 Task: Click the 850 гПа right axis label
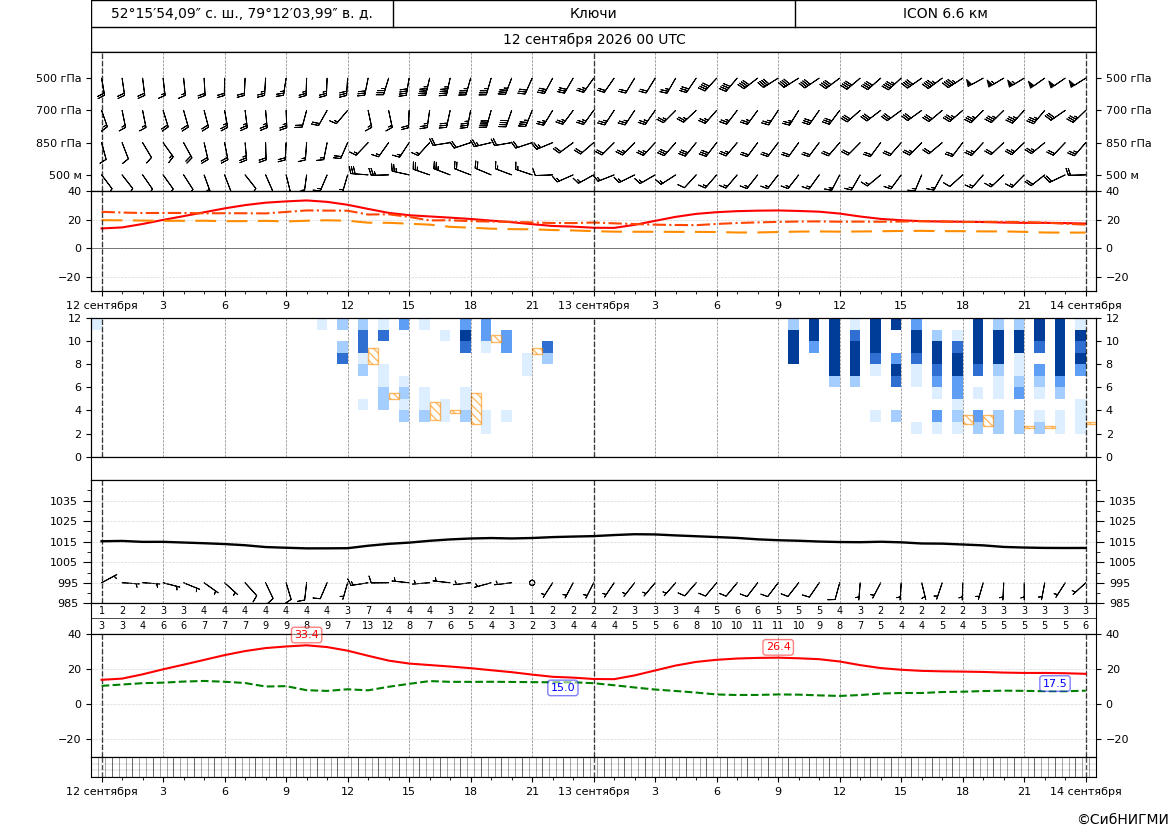pos(1129,143)
